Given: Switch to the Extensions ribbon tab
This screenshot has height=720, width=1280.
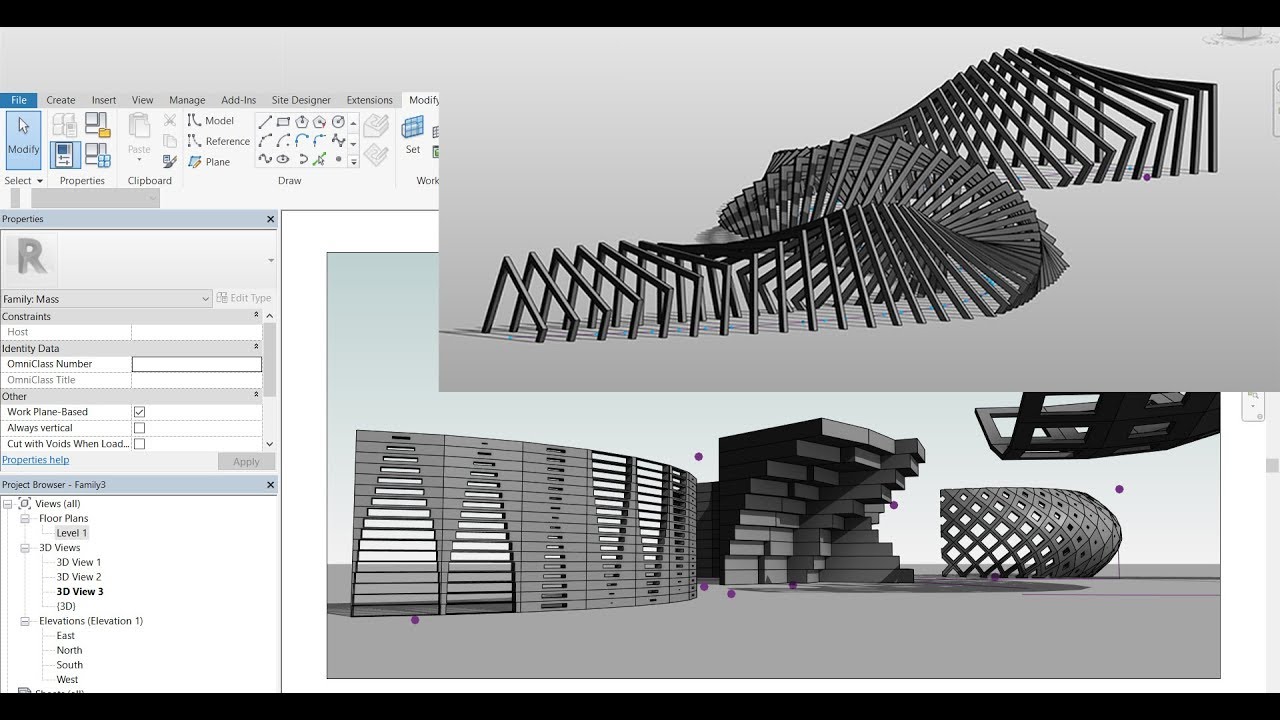Looking at the screenshot, I should tap(370, 100).
